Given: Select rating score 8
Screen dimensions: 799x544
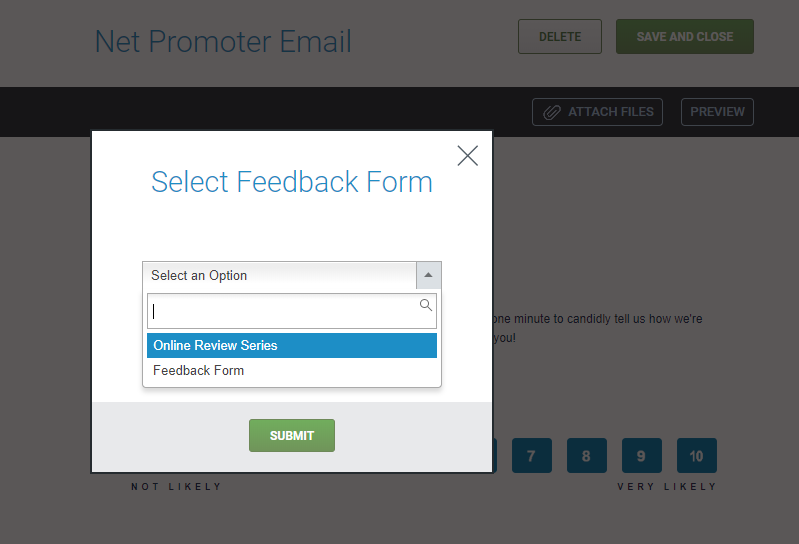Looking at the screenshot, I should point(586,456).
